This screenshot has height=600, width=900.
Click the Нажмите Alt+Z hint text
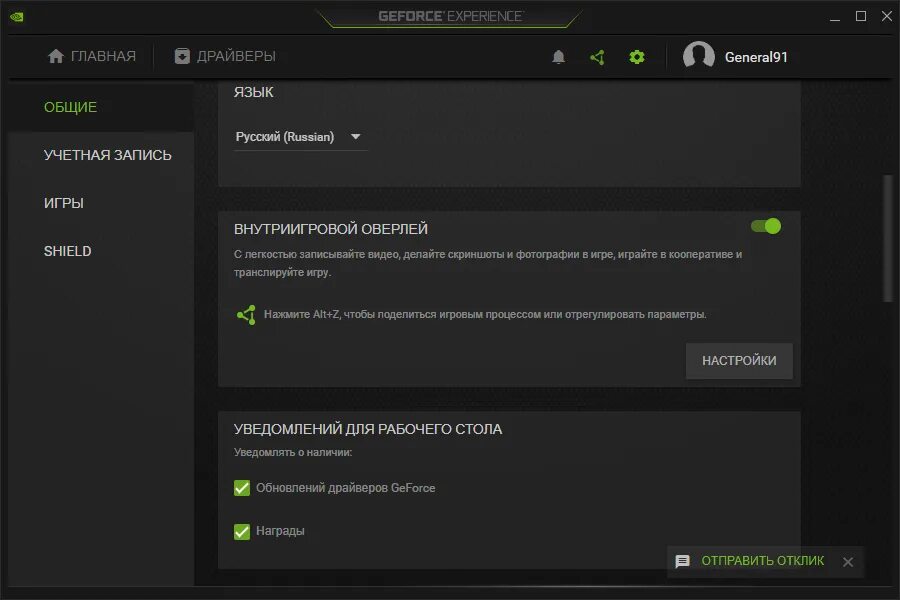485,315
